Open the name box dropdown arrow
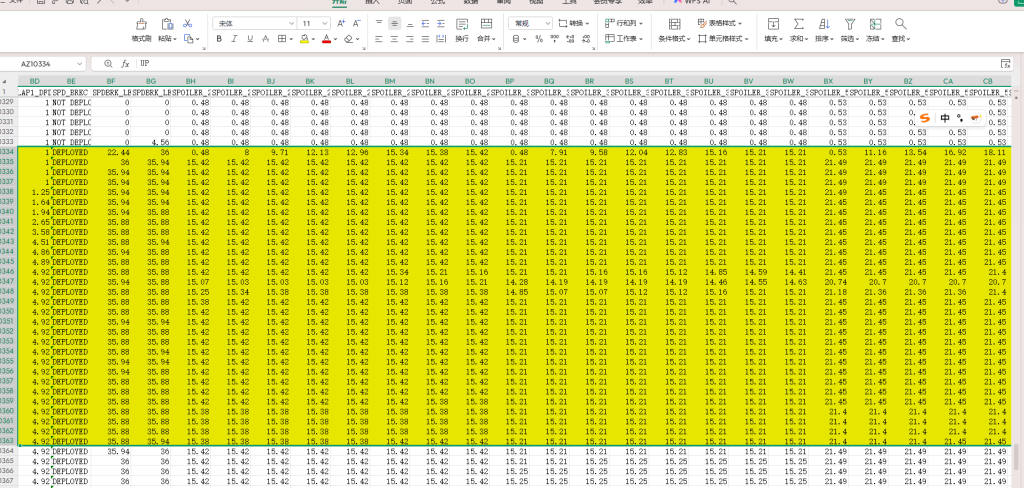 (79, 64)
